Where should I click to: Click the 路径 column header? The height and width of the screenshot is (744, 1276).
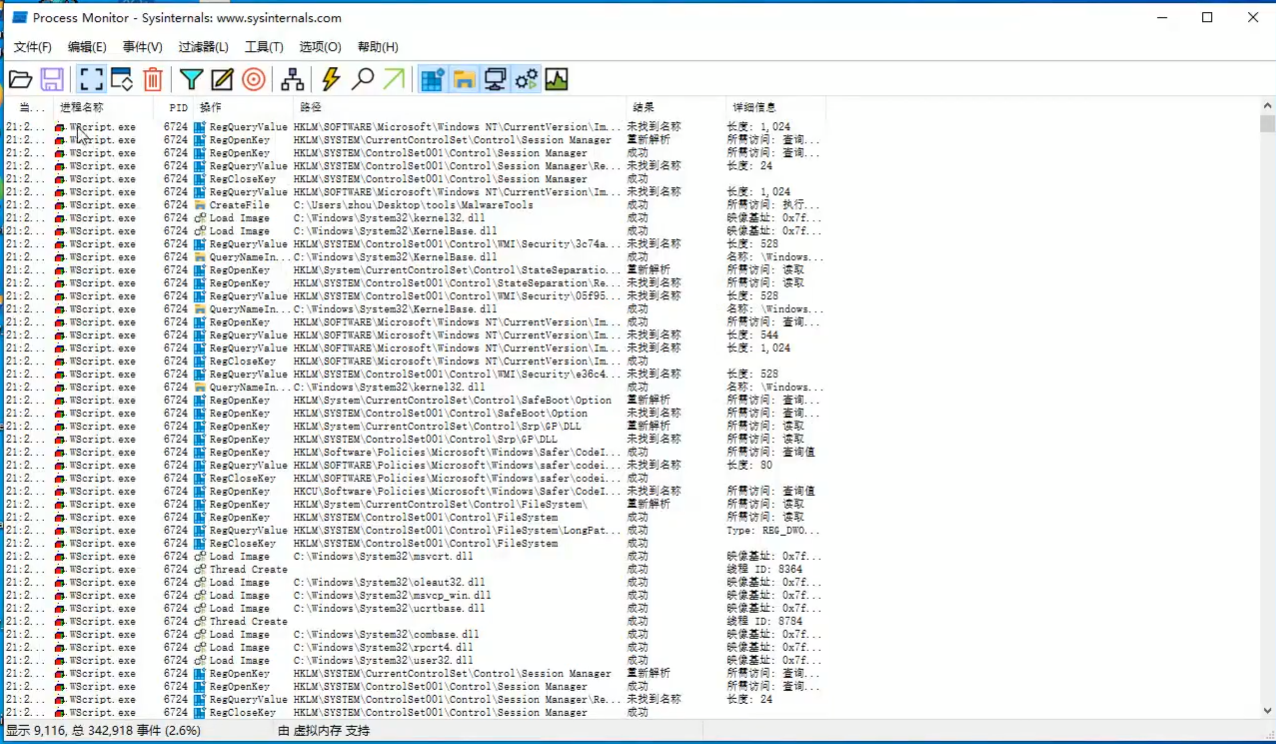(460, 107)
